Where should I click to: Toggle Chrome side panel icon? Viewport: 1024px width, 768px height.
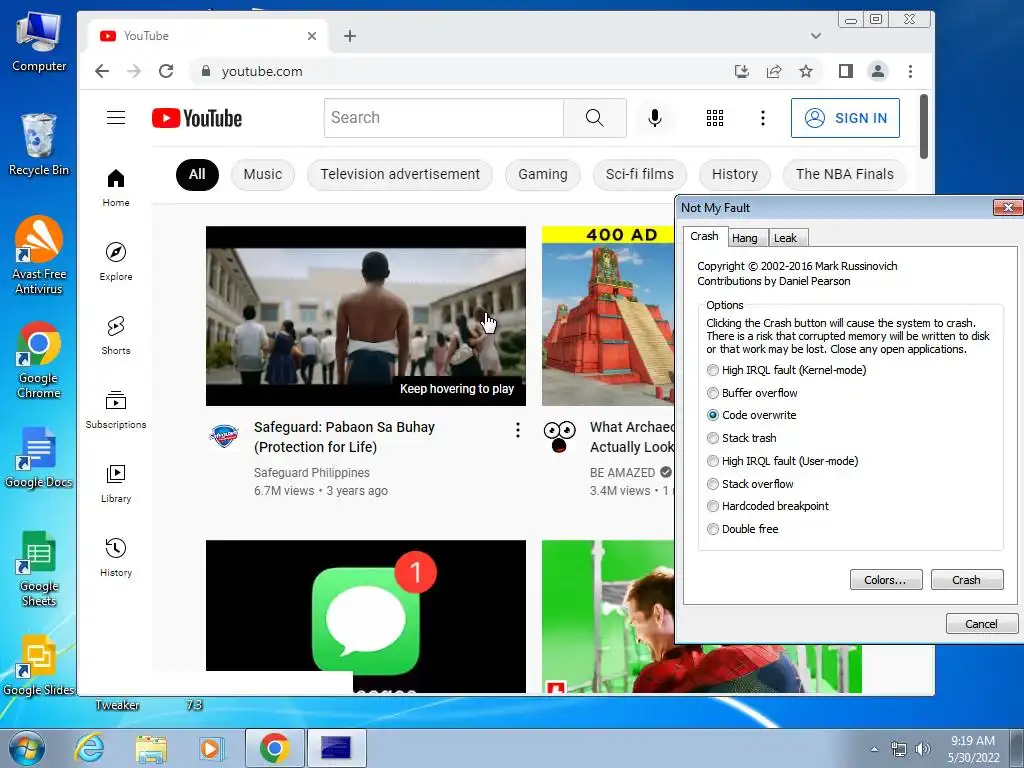click(846, 71)
